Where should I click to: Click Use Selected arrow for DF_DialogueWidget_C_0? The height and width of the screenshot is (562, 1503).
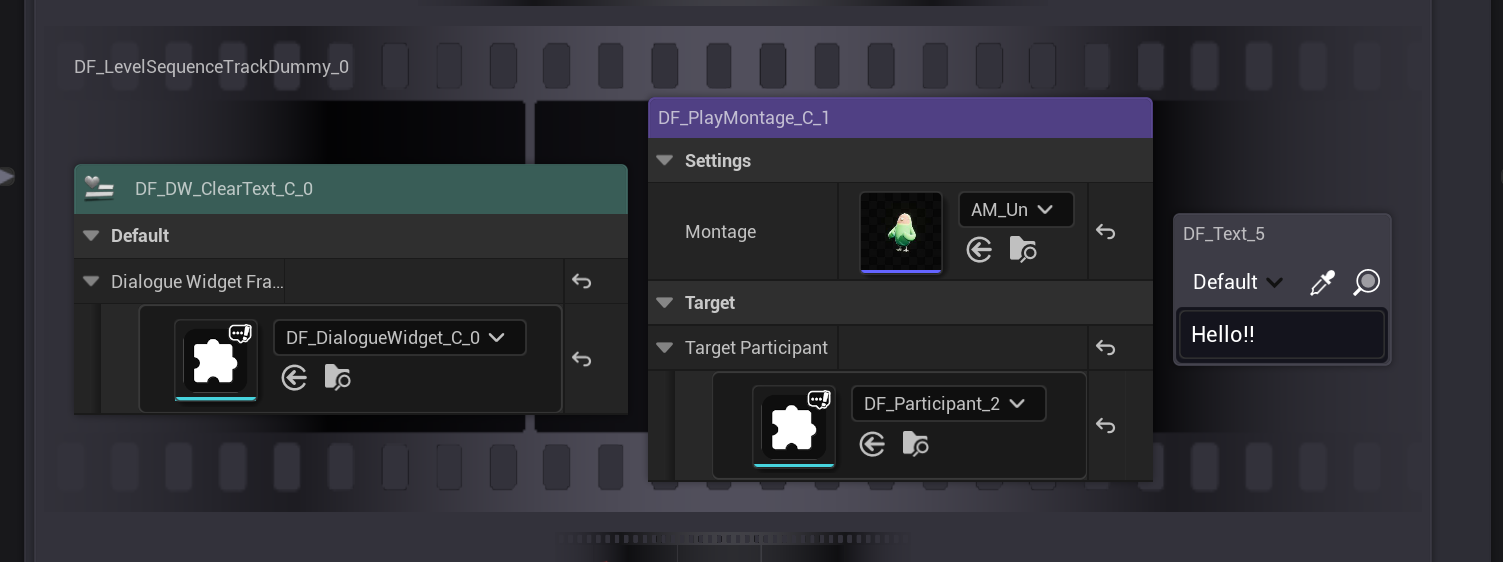click(294, 378)
